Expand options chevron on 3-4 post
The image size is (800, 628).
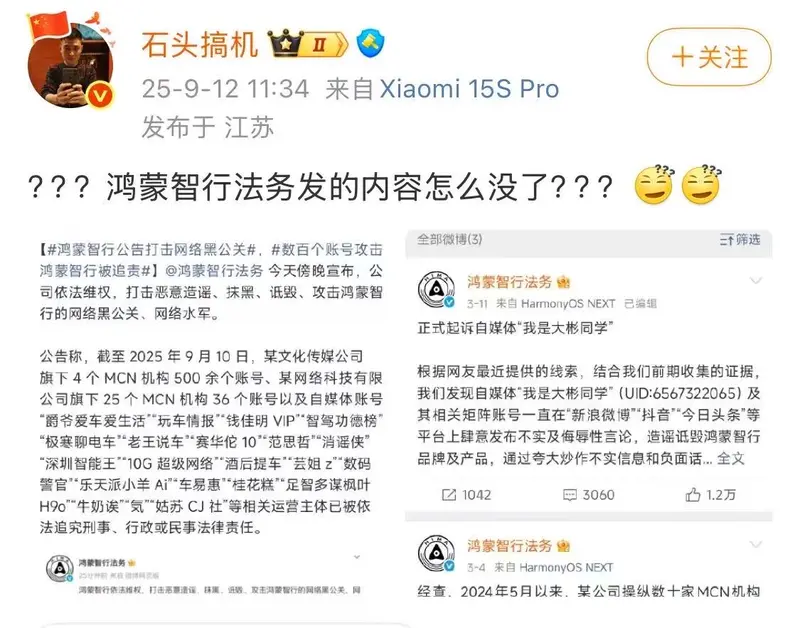[x=756, y=544]
